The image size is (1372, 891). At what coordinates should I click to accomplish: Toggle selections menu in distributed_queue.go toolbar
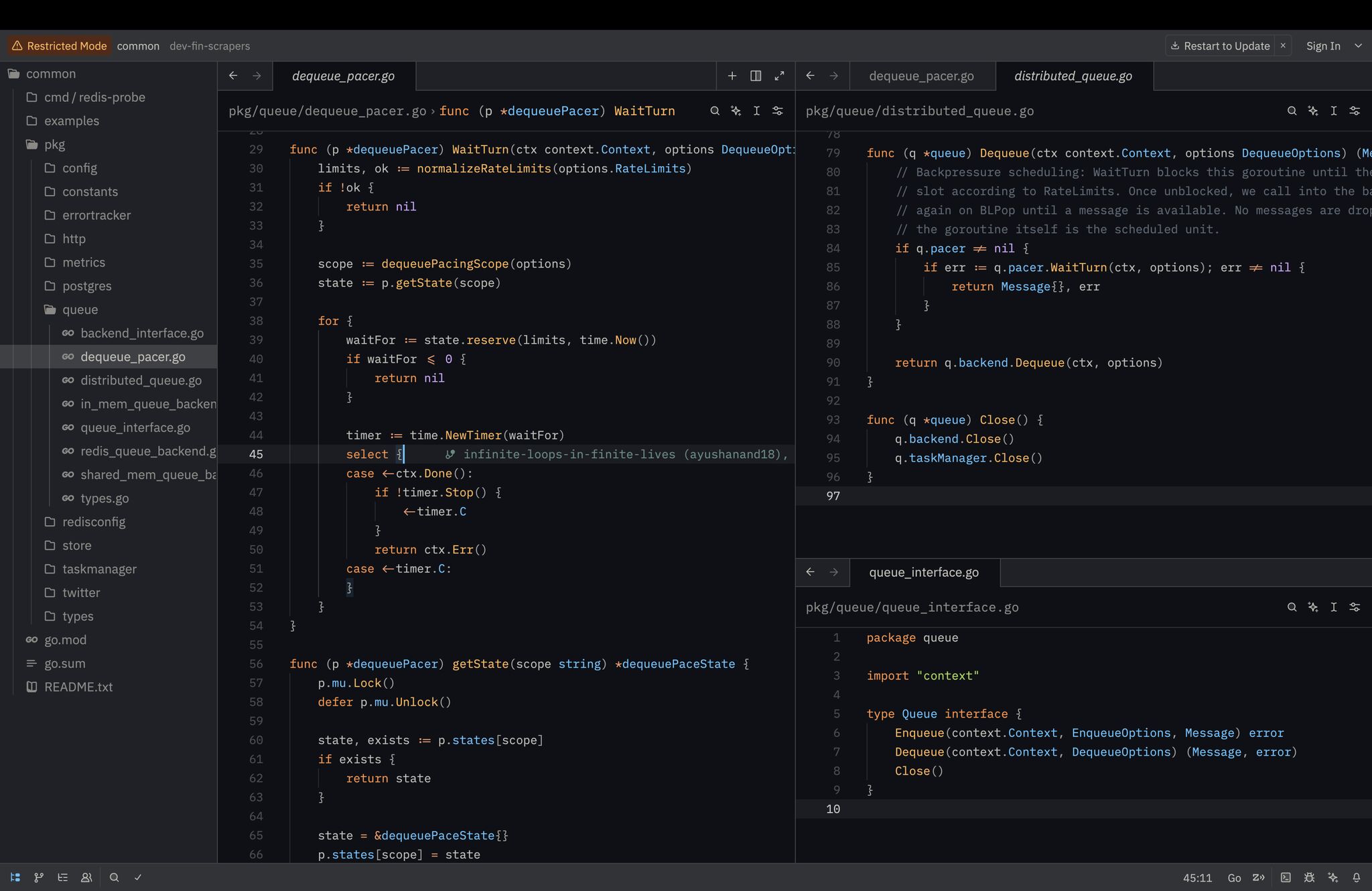[1334, 111]
